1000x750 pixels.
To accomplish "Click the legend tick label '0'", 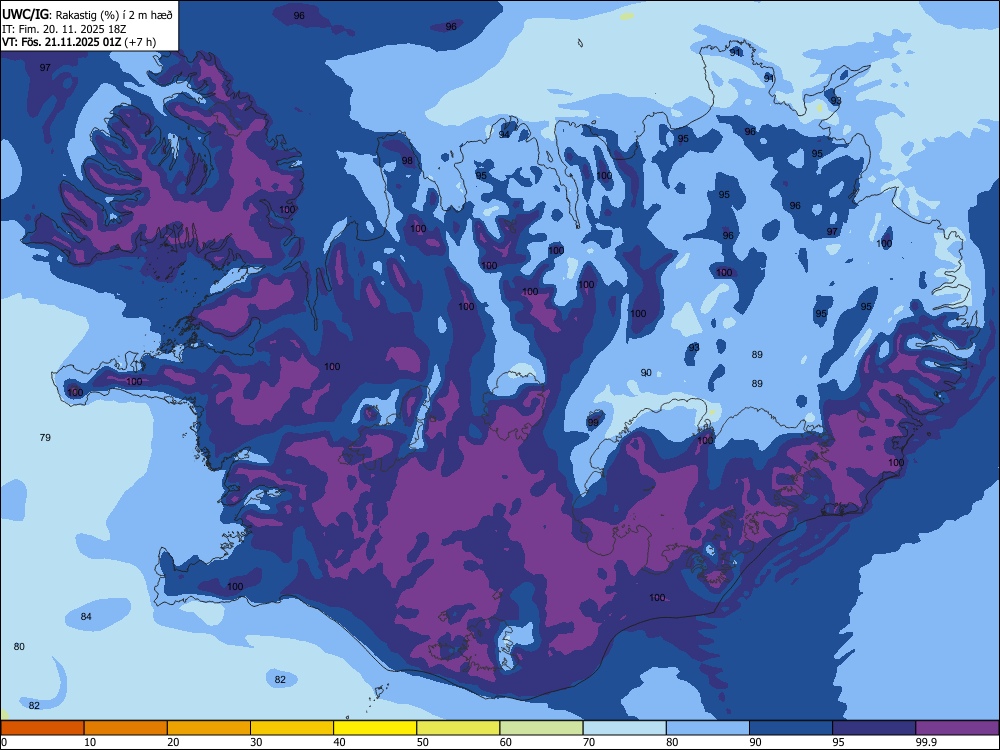I will pos(4,742).
